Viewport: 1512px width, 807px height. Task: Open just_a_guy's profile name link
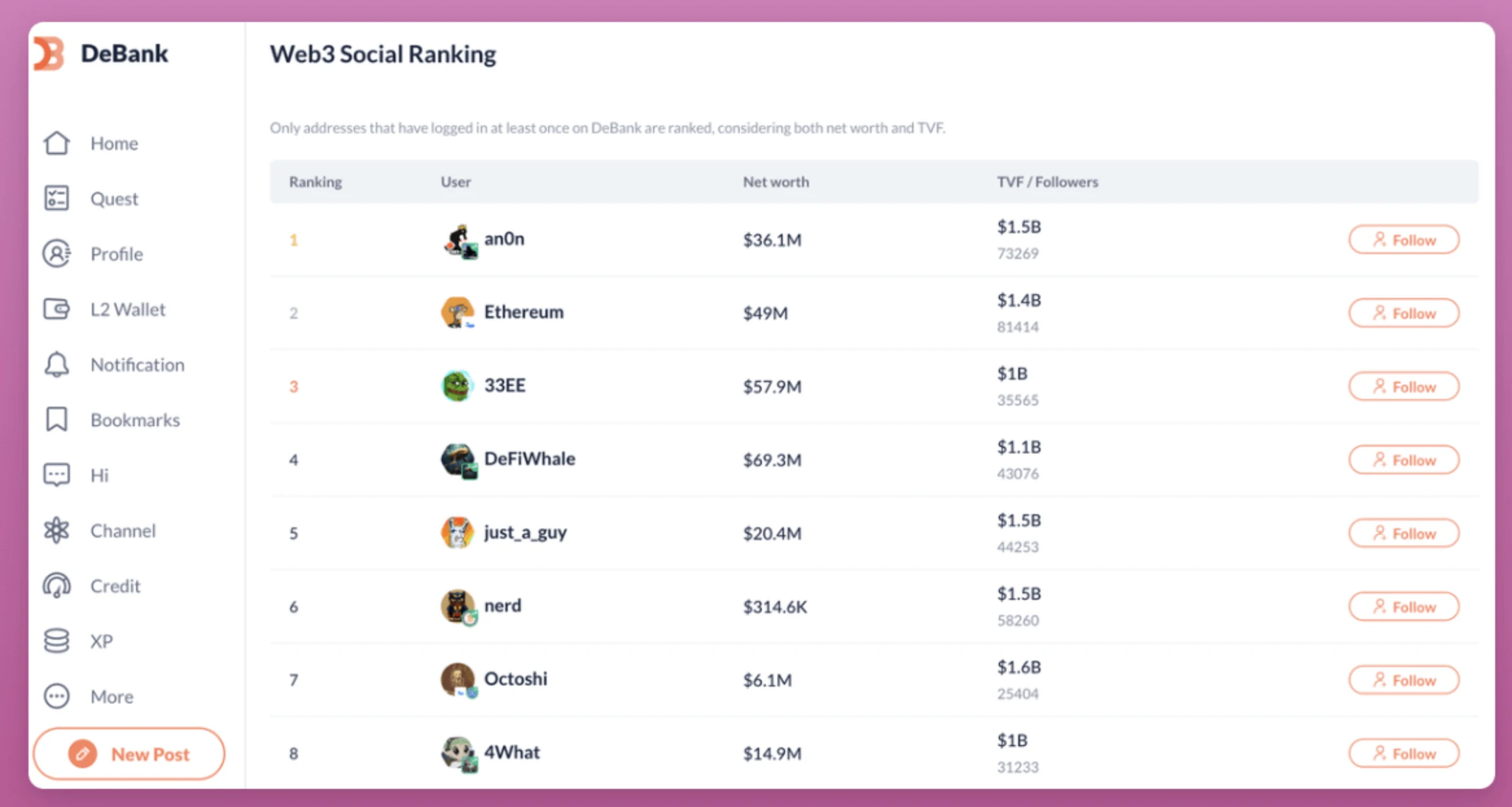tap(525, 532)
